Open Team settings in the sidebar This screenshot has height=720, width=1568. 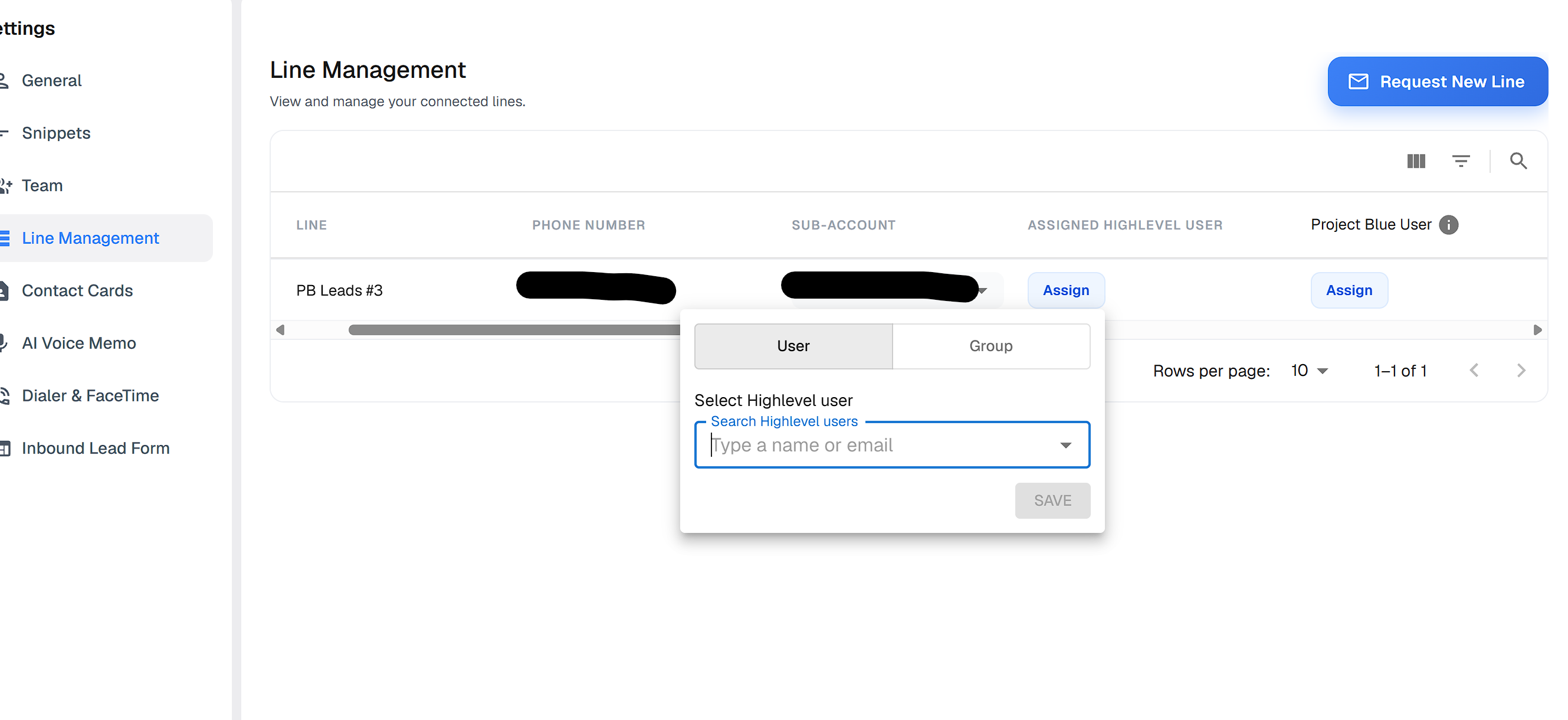tap(42, 185)
